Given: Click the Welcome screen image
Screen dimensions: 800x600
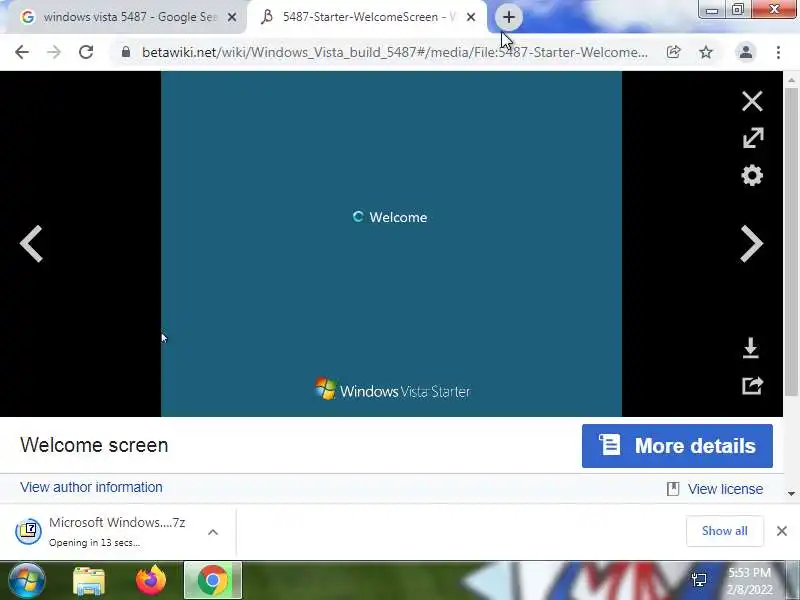Looking at the screenshot, I should [x=391, y=244].
